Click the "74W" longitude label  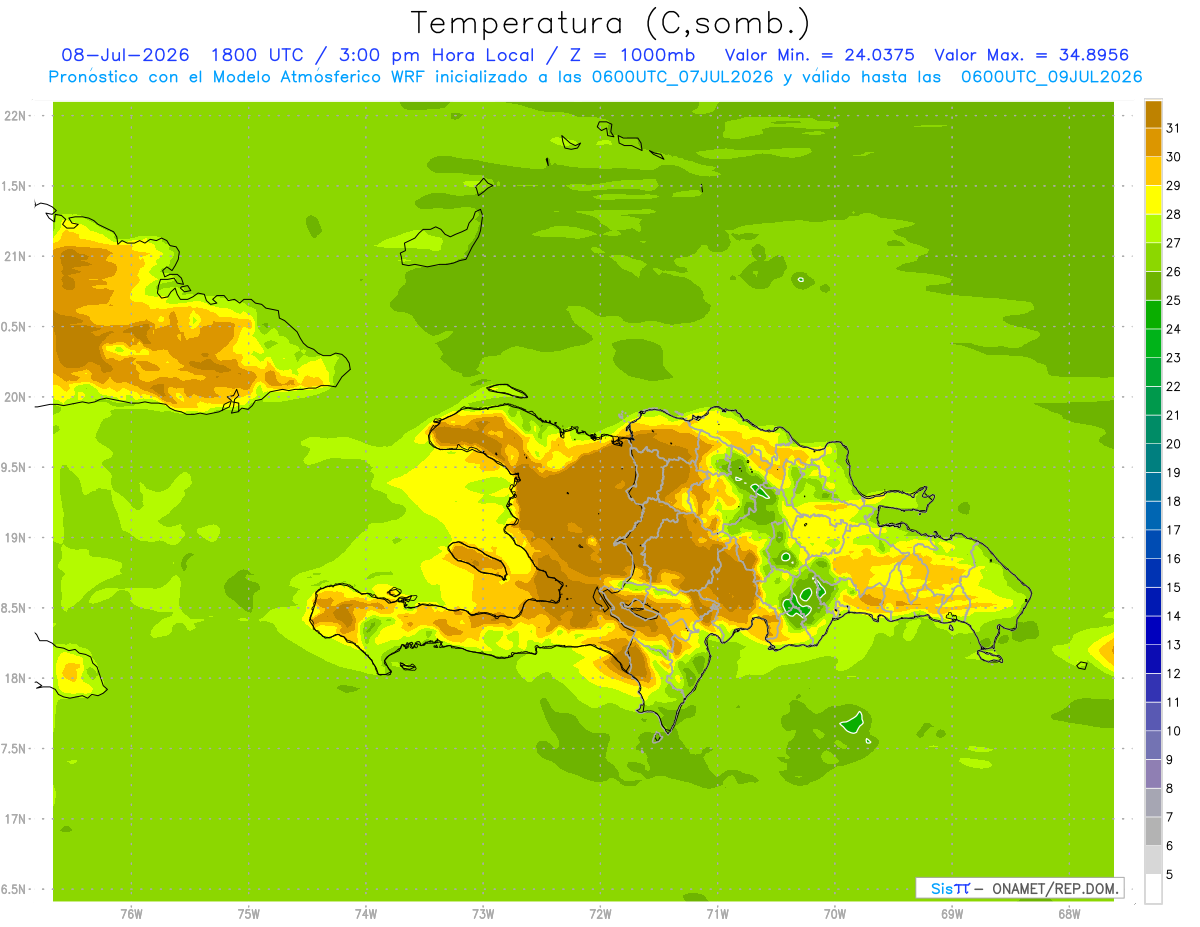[366, 914]
